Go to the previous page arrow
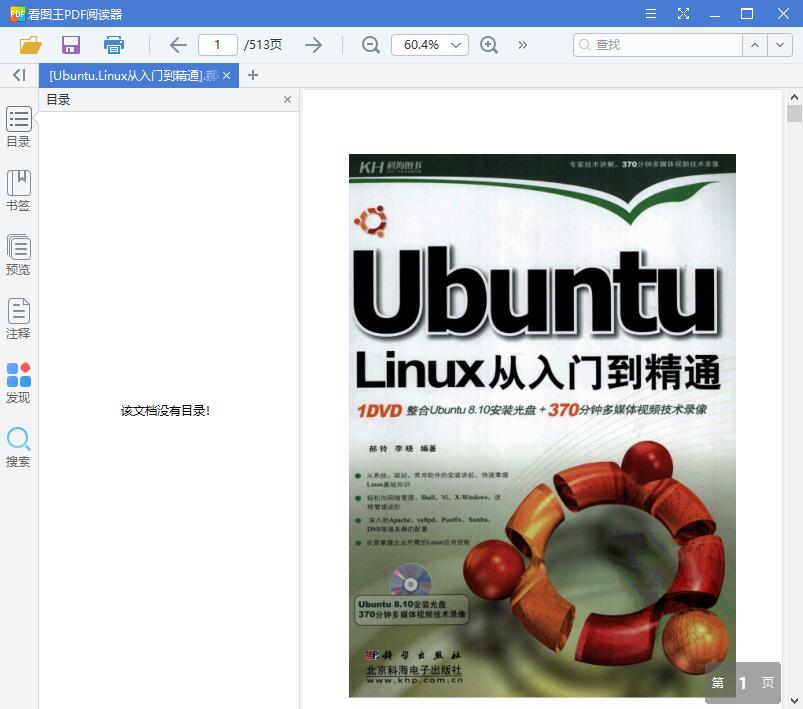This screenshot has height=709, width=803. coord(178,45)
